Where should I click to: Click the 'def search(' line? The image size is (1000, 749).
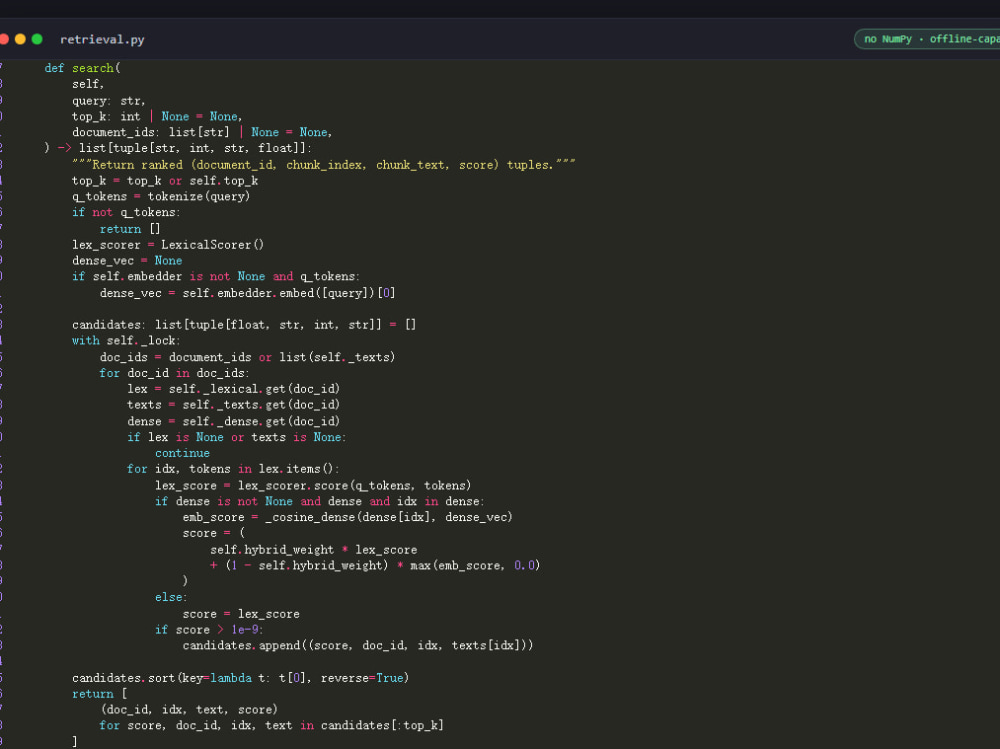pyautogui.click(x=82, y=68)
